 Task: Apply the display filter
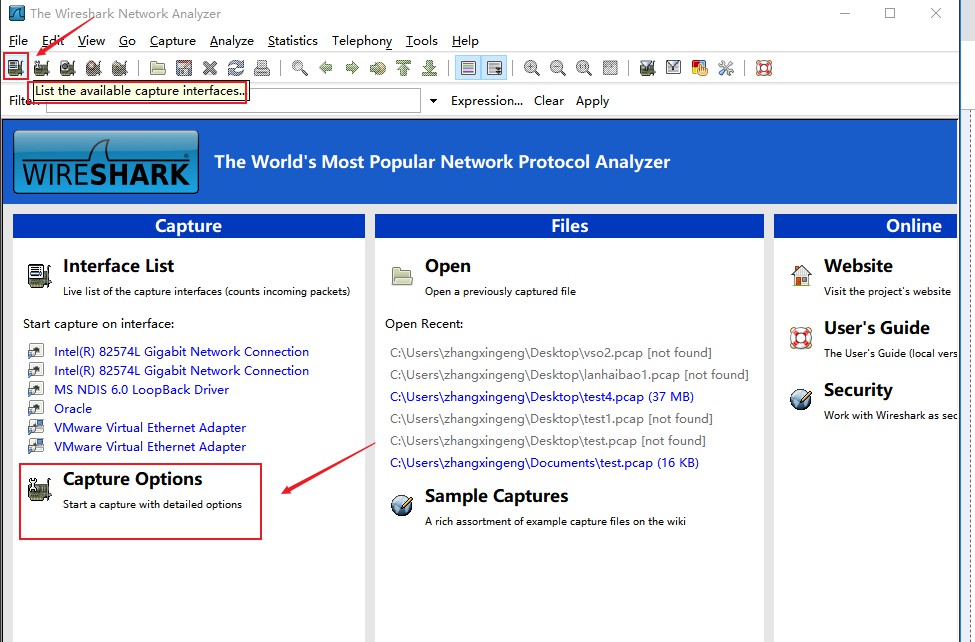(x=592, y=101)
